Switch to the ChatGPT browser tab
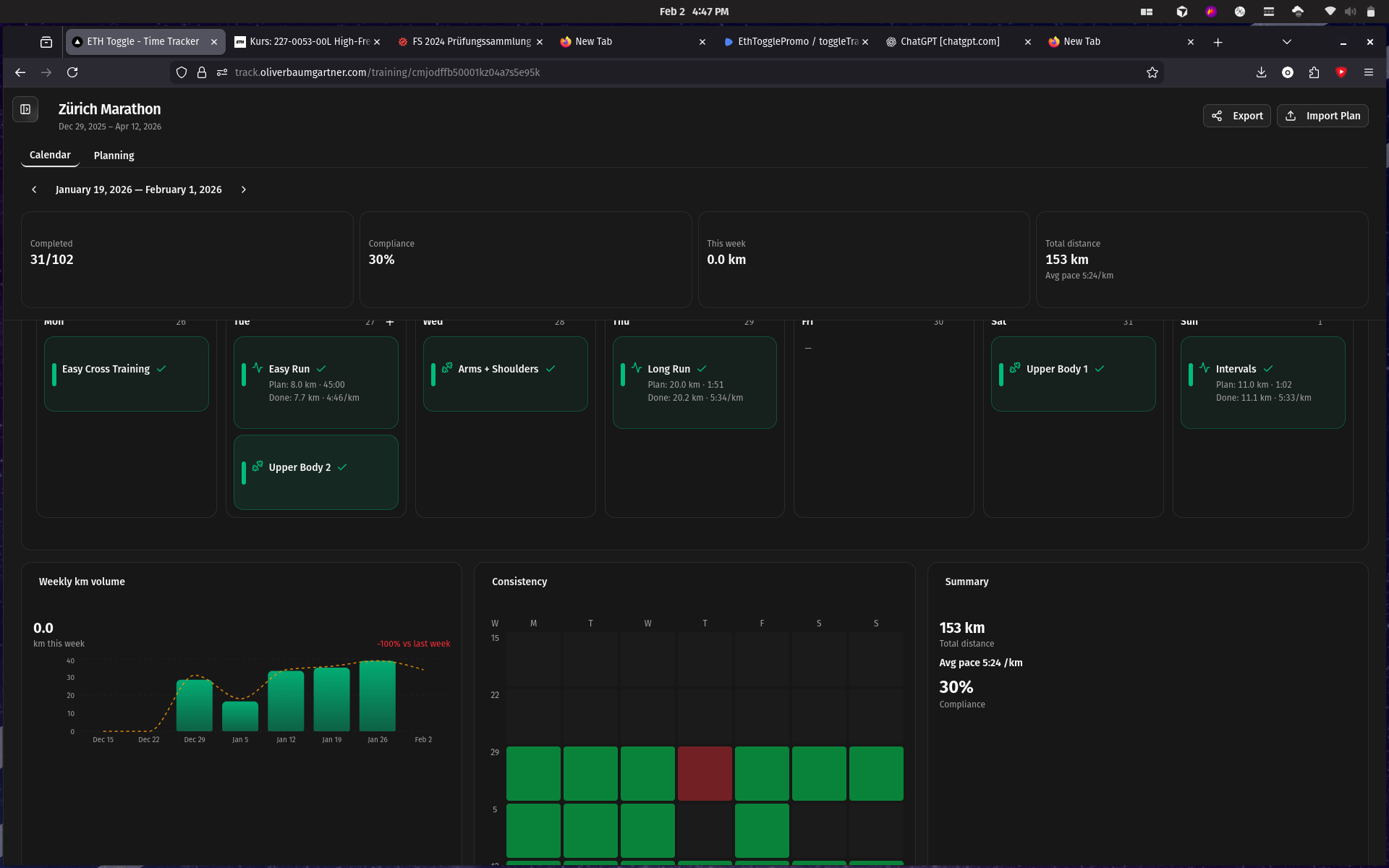This screenshot has height=868, width=1389. 950,42
